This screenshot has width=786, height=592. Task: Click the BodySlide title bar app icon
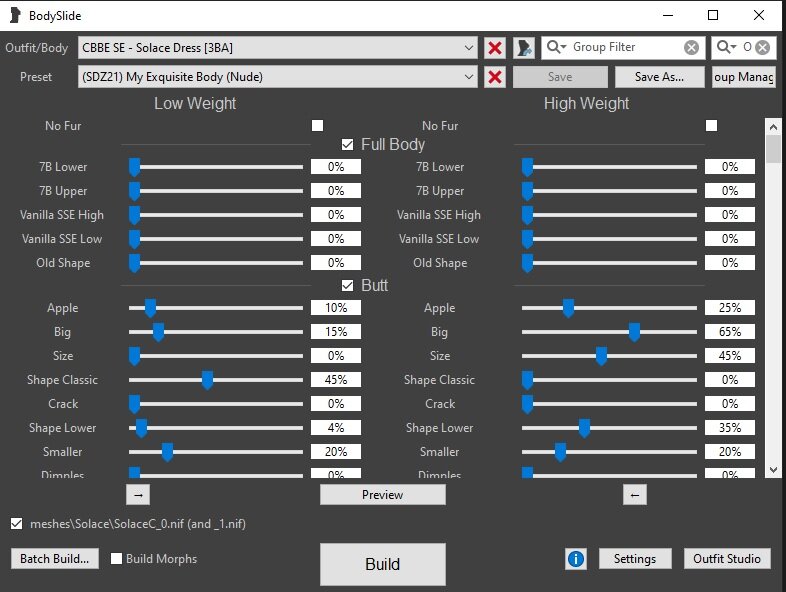(15, 15)
